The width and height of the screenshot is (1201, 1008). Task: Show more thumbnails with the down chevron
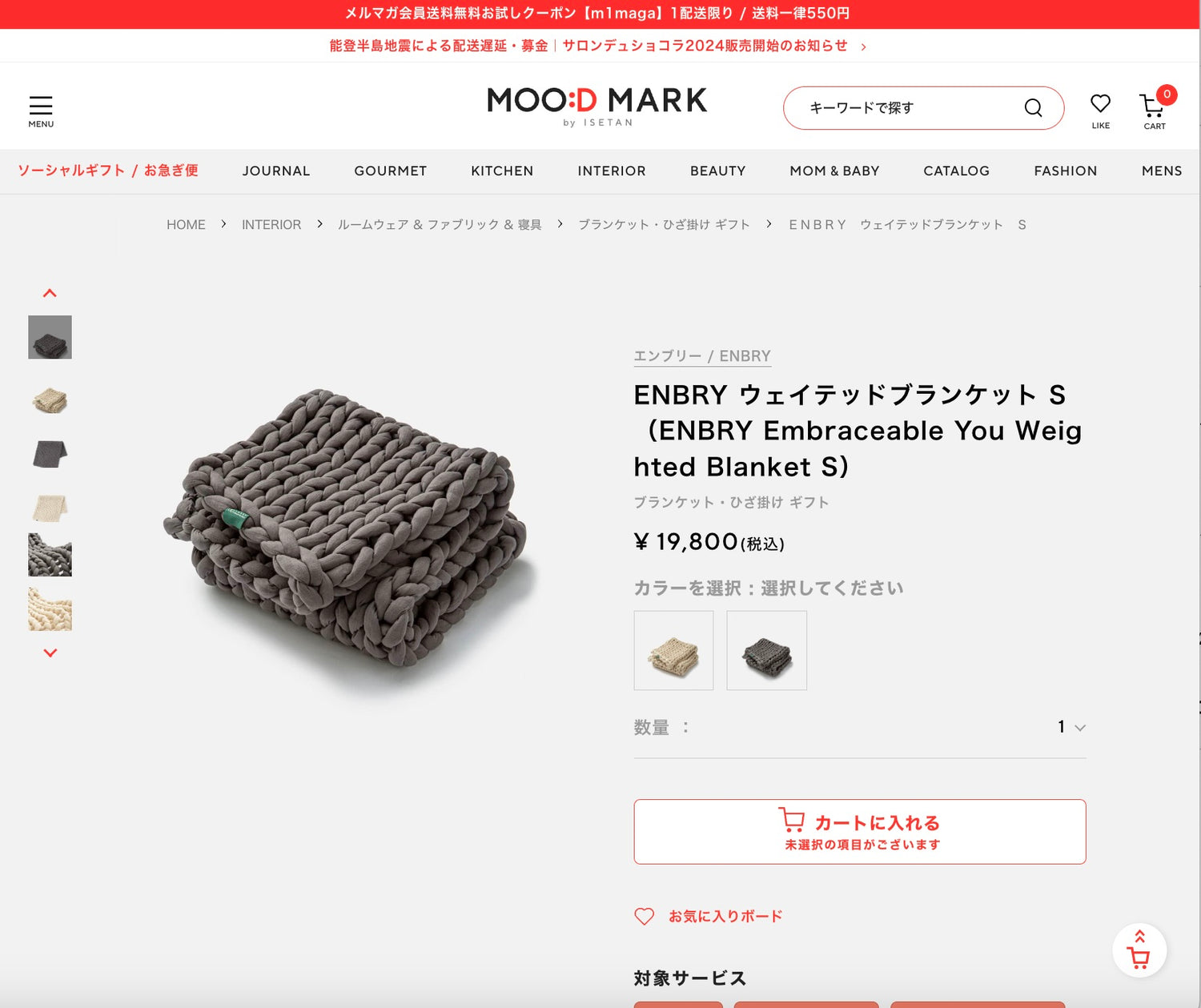point(50,653)
